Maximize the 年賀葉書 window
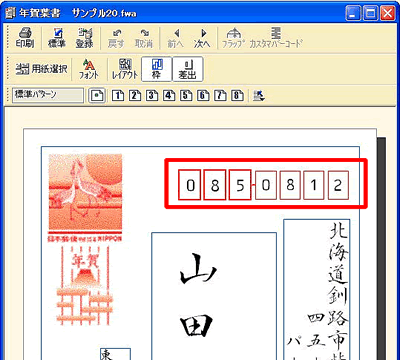 click(x=370, y=13)
